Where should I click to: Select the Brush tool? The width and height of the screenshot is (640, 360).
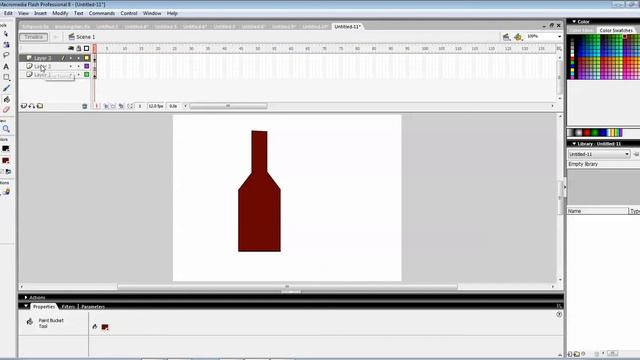point(6,88)
